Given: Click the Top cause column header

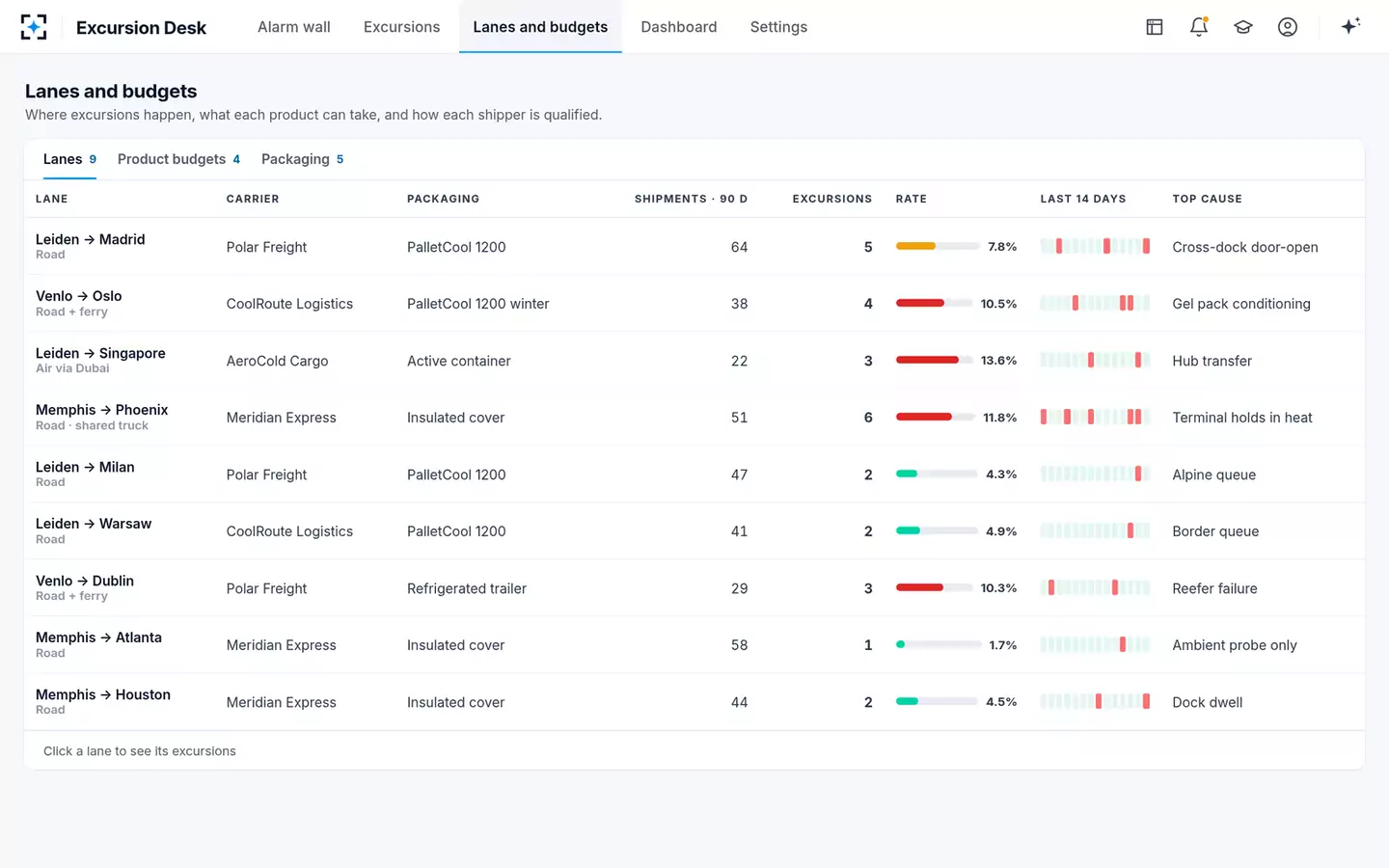Looking at the screenshot, I should [x=1207, y=199].
